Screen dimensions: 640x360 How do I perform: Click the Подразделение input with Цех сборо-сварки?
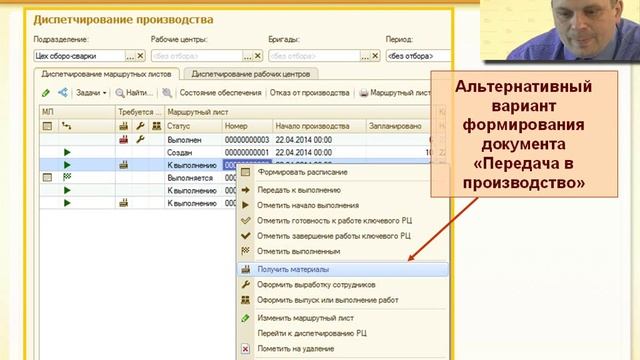[79, 56]
